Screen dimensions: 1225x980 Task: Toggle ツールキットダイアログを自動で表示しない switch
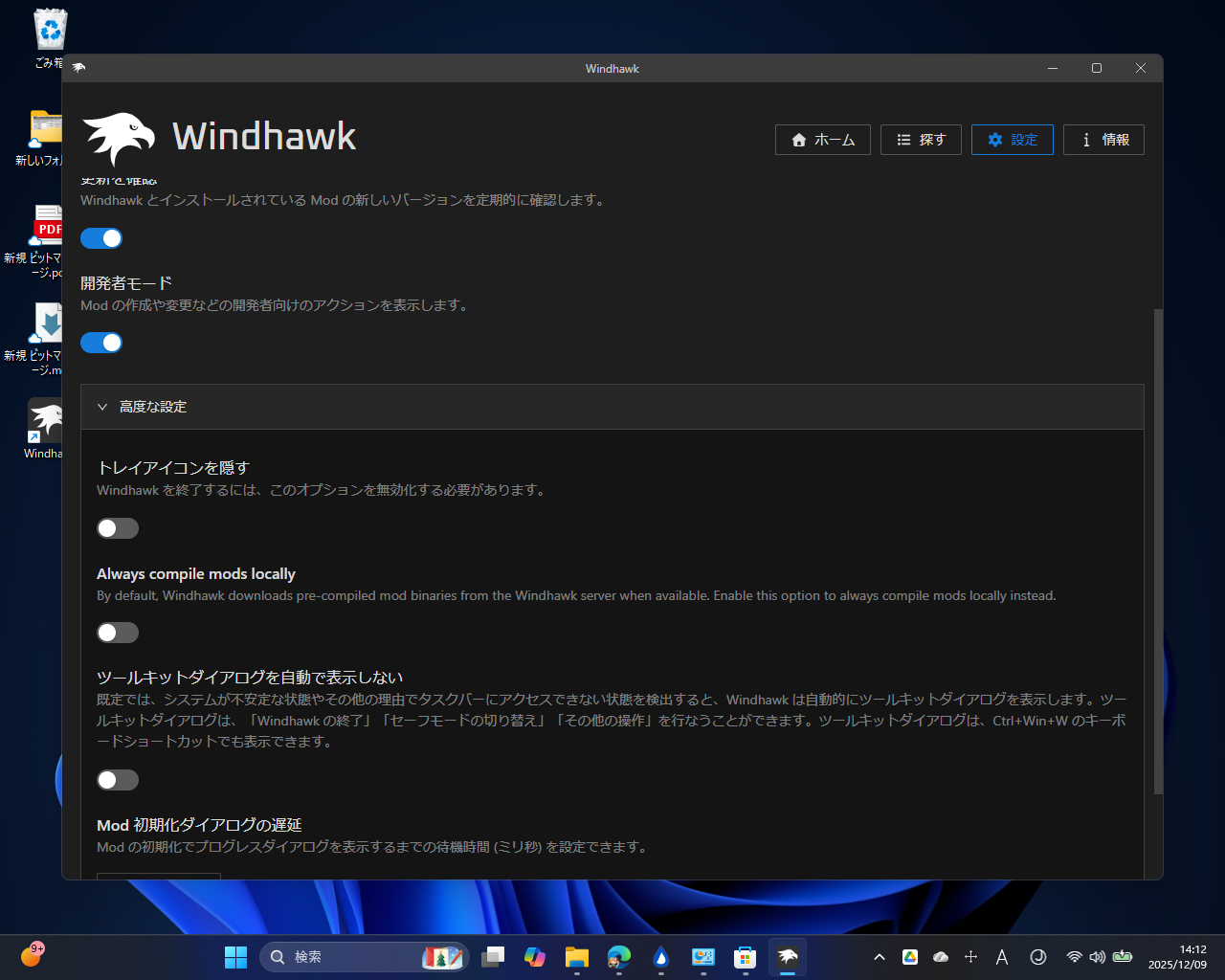(x=117, y=779)
